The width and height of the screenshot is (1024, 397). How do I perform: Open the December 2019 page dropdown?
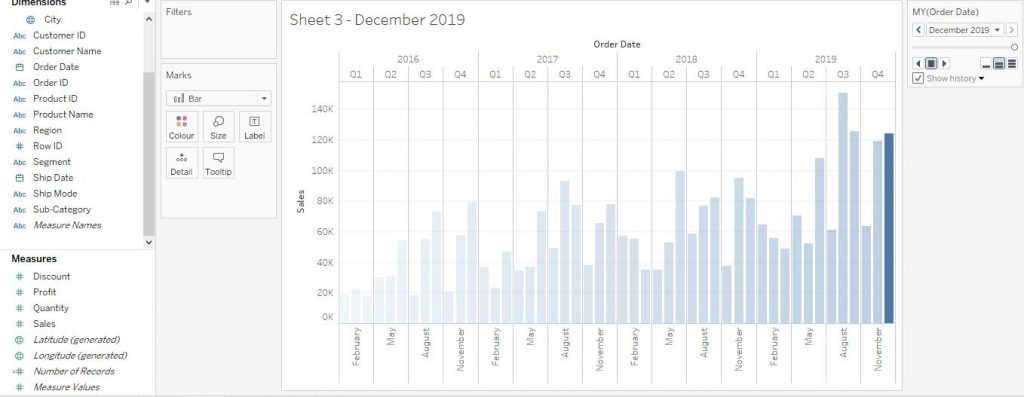coord(965,30)
